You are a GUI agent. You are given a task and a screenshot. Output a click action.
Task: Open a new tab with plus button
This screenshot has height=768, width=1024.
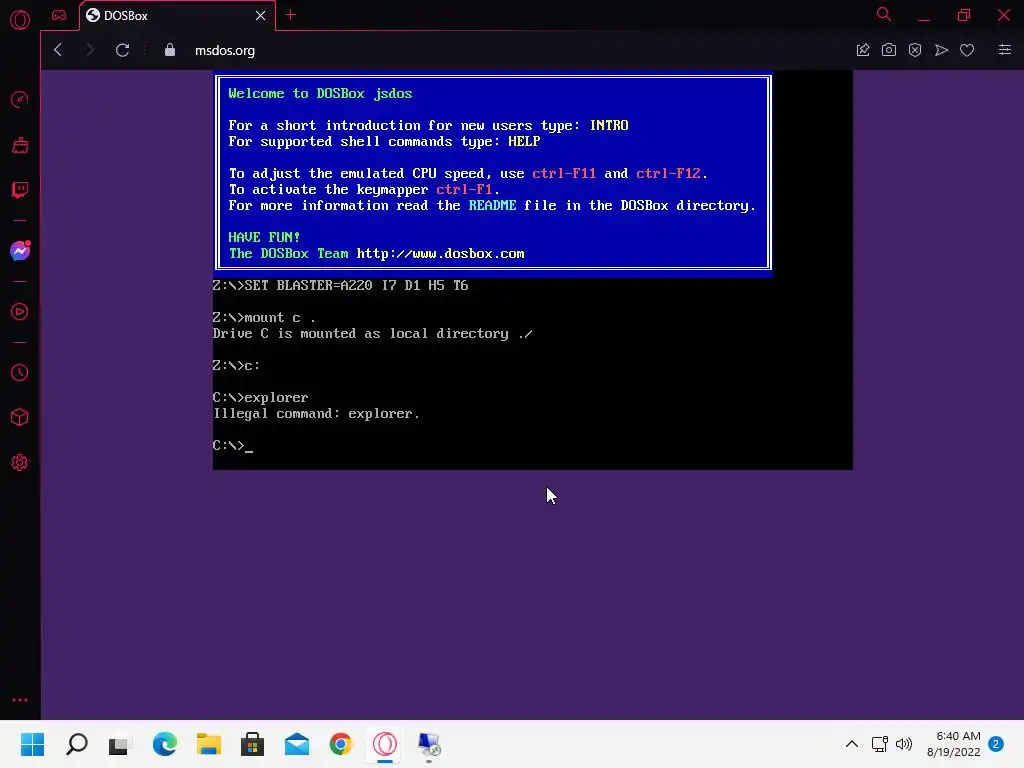click(x=291, y=14)
